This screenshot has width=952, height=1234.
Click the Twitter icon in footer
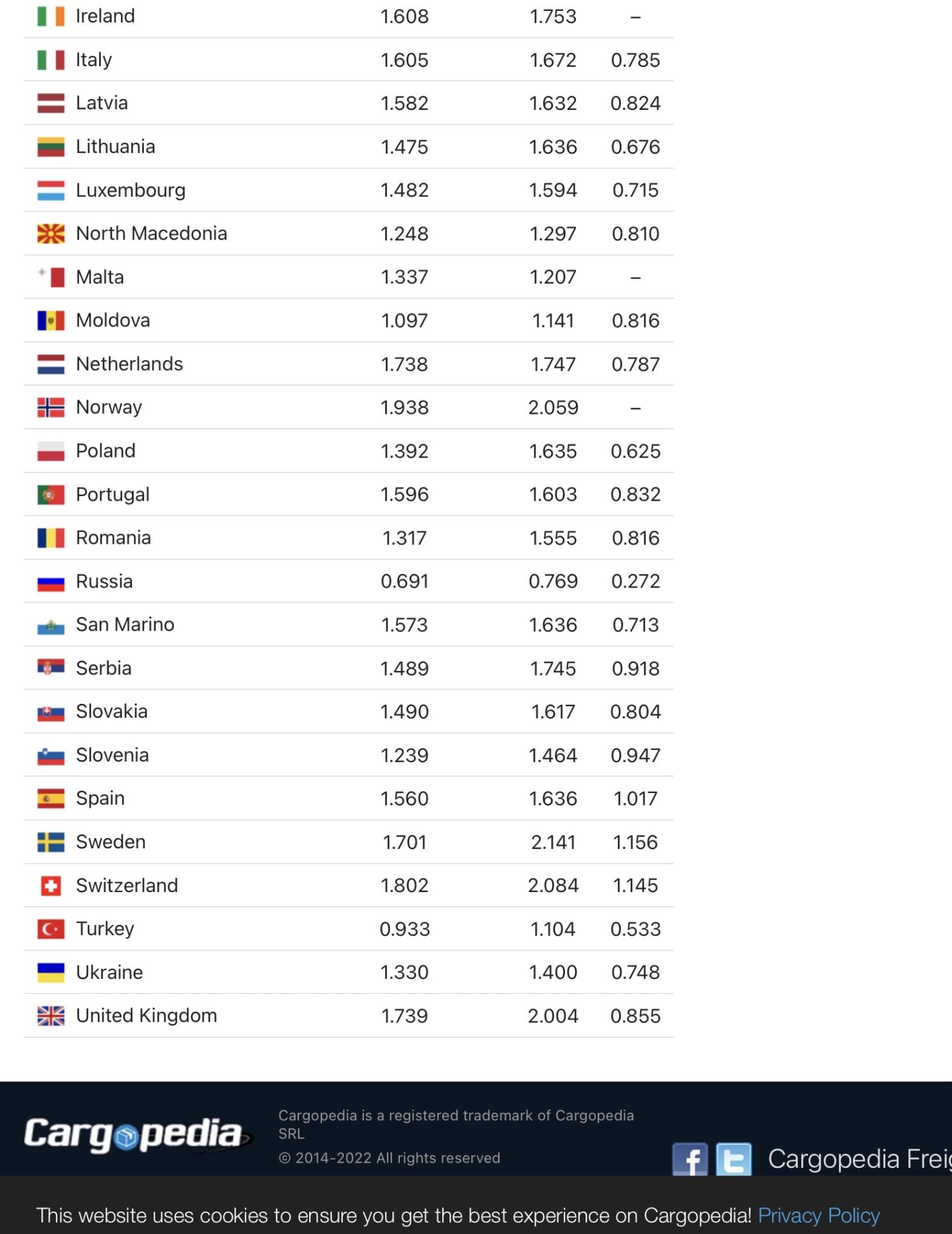pyautogui.click(x=733, y=1159)
